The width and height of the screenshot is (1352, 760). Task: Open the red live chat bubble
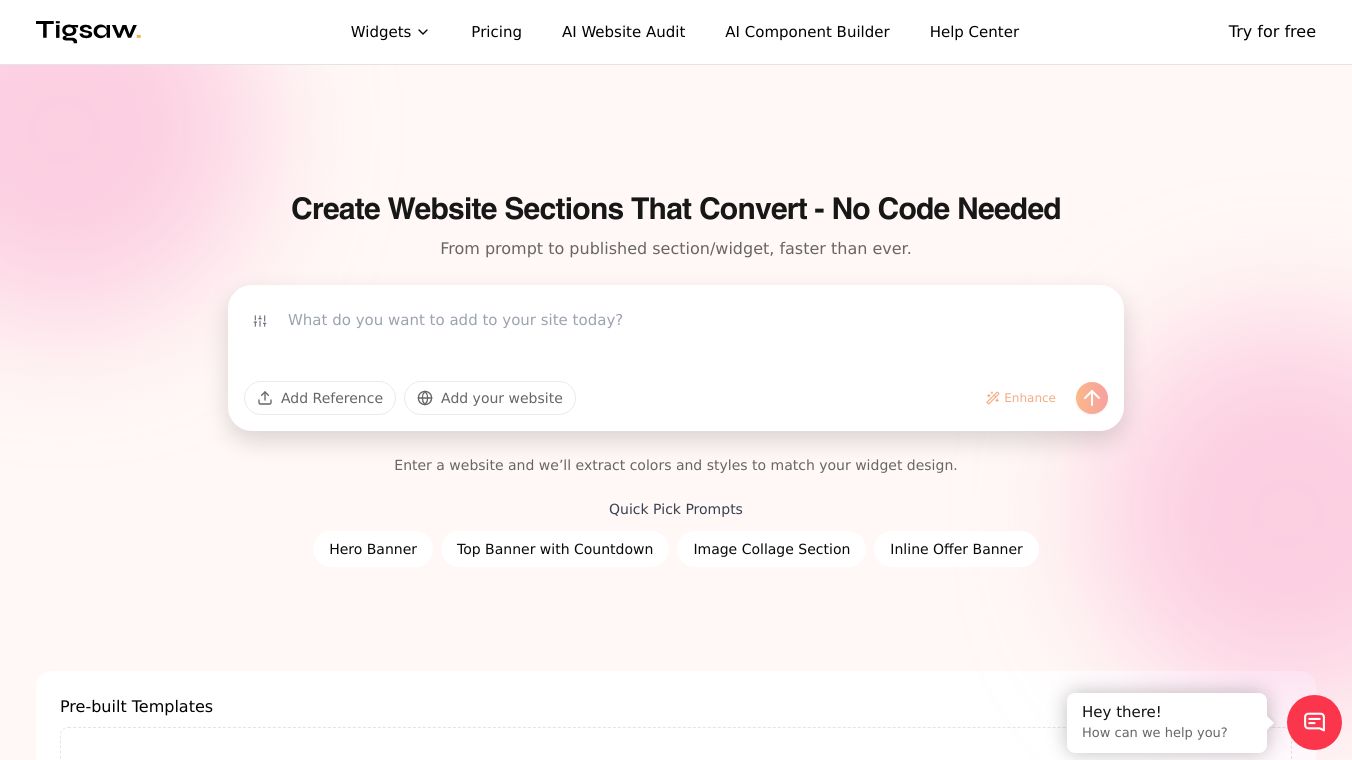(x=1313, y=722)
